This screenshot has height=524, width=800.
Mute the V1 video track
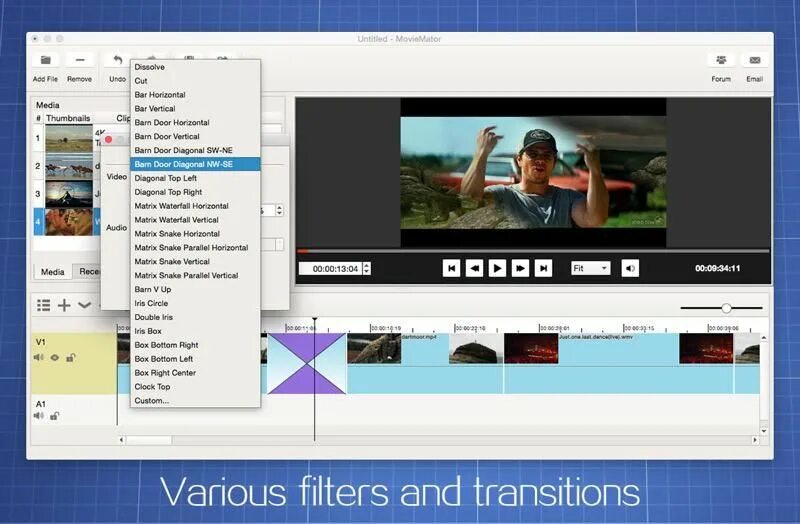coord(39,358)
